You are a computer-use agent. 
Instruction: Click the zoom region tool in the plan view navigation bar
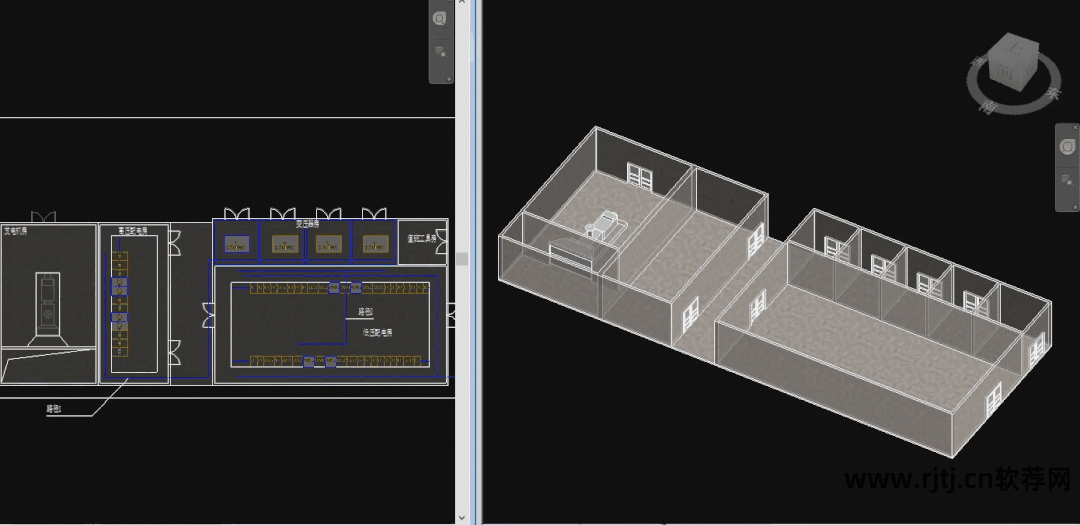(x=441, y=51)
